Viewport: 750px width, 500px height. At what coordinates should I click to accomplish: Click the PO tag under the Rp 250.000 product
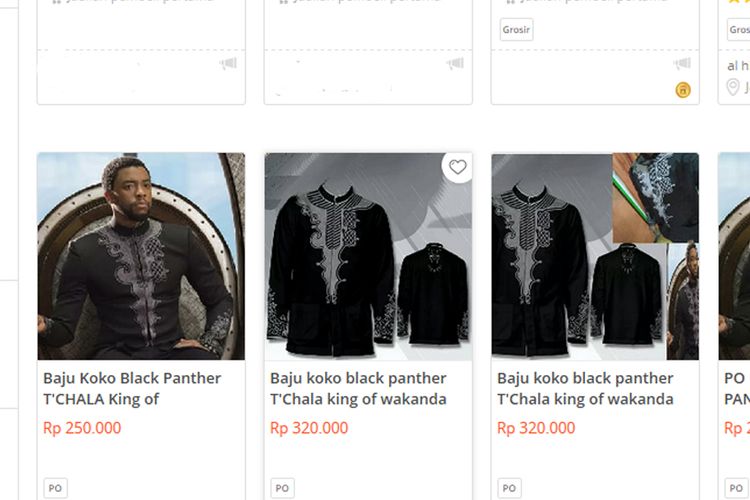point(55,488)
